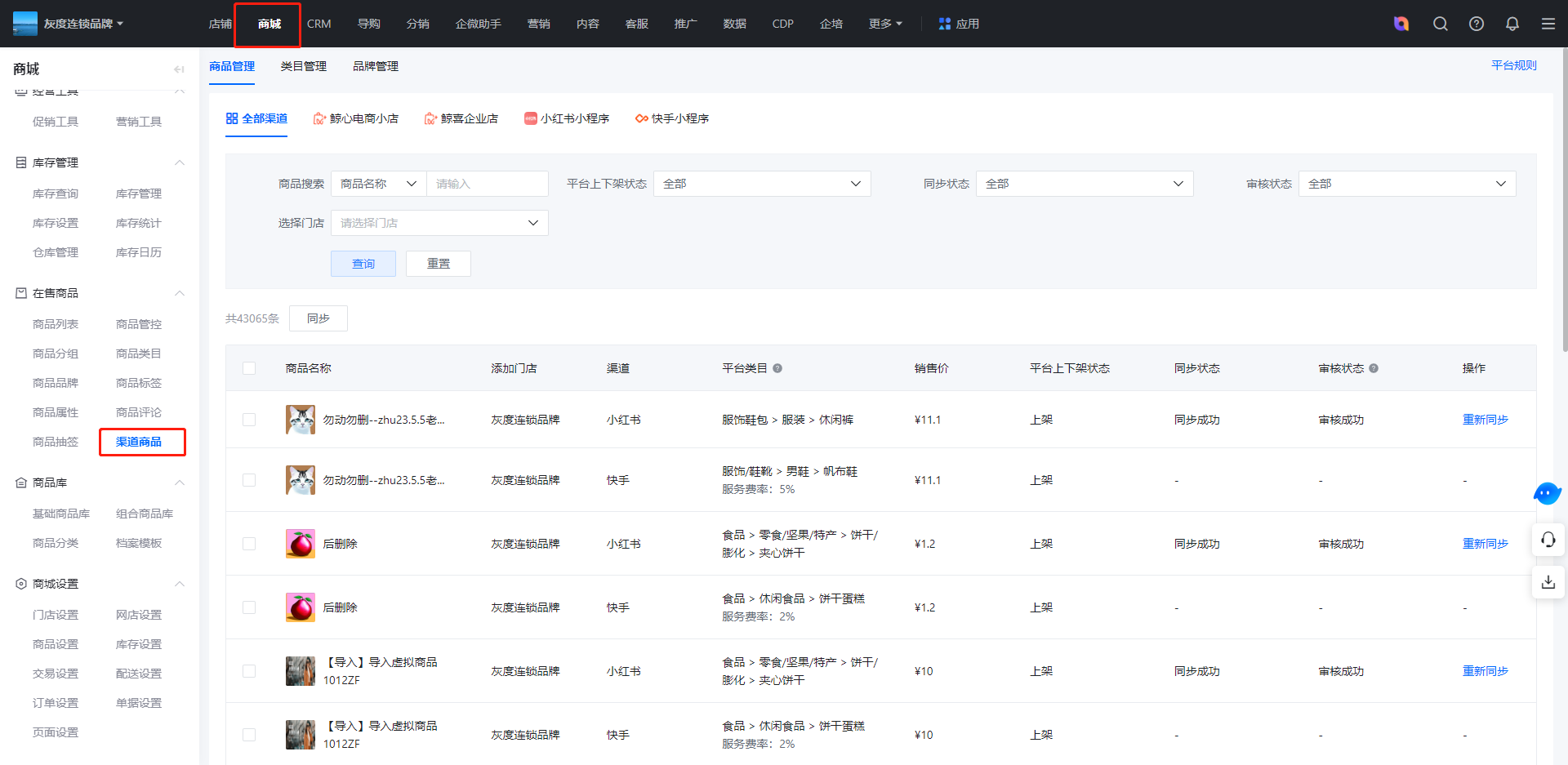Select the 快手小程序 channel tab
The height and width of the screenshot is (765, 1568).
pyautogui.click(x=672, y=118)
